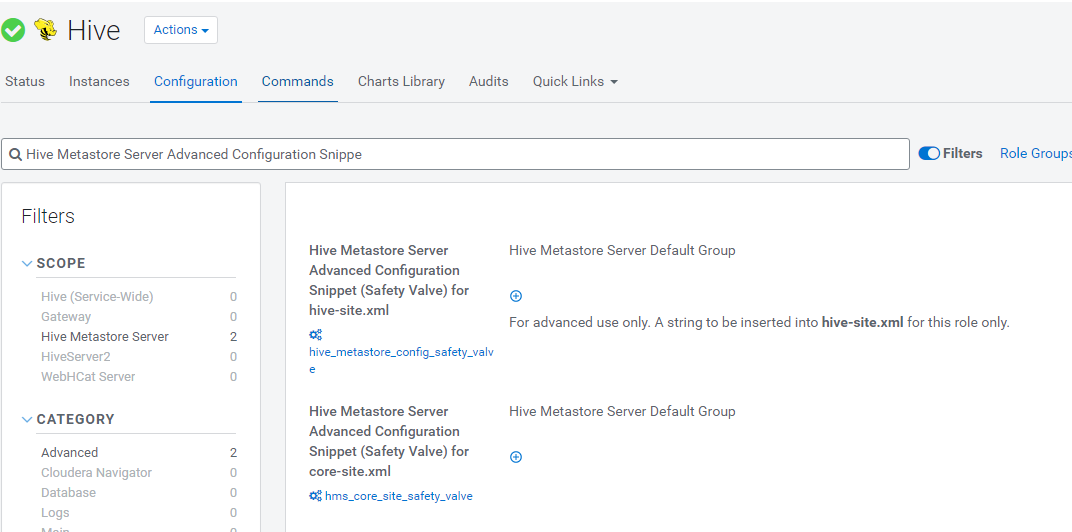Click into the configuration search field

(x=460, y=155)
